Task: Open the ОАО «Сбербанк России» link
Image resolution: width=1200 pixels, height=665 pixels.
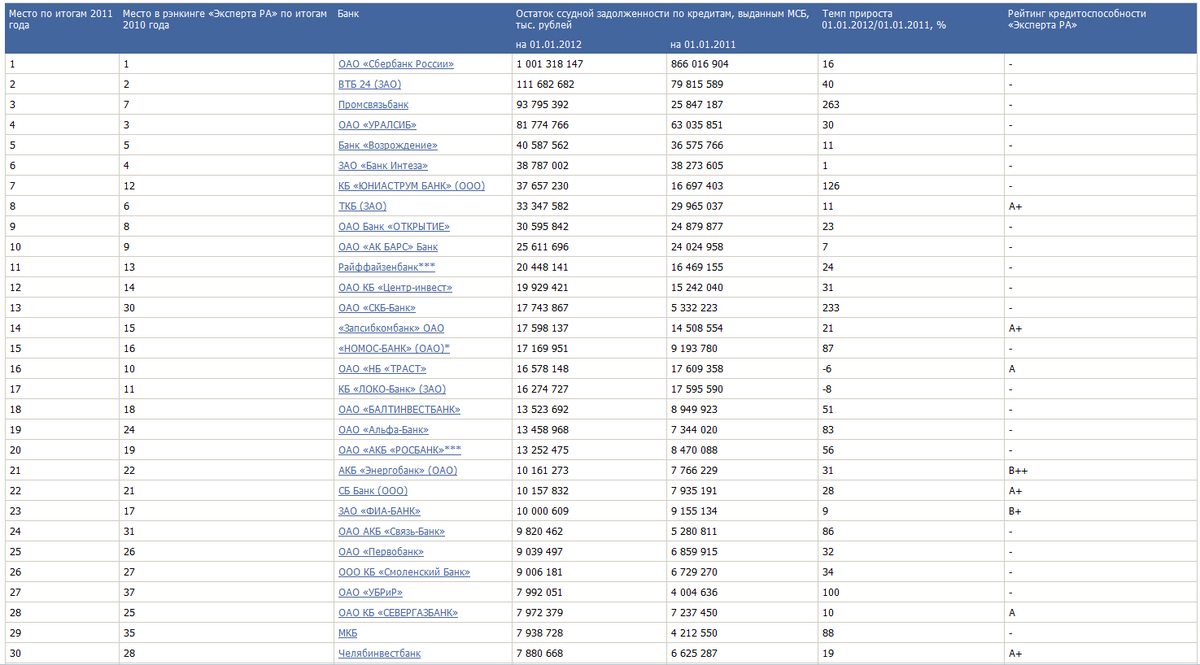Action: point(396,64)
